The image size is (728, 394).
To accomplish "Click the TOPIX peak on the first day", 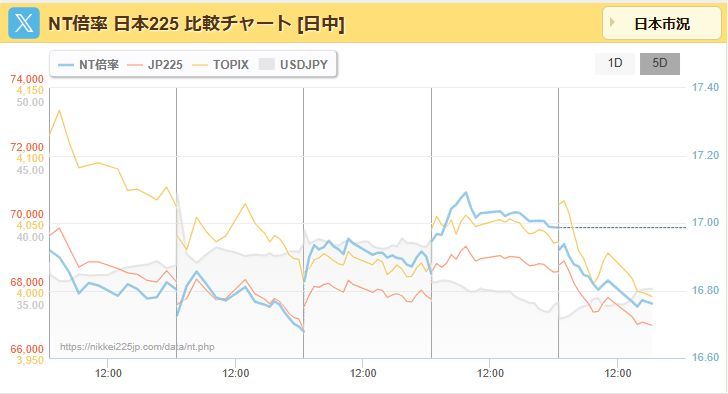I will (58, 110).
